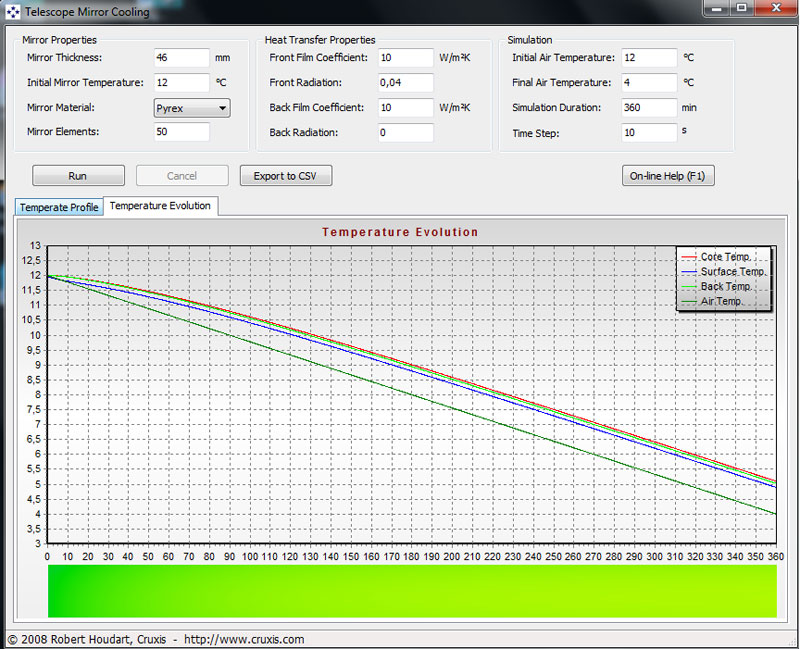Viewport: 800px width, 649px height.
Task: Close the Telescope Mirror Cooling window
Action: tap(776, 9)
